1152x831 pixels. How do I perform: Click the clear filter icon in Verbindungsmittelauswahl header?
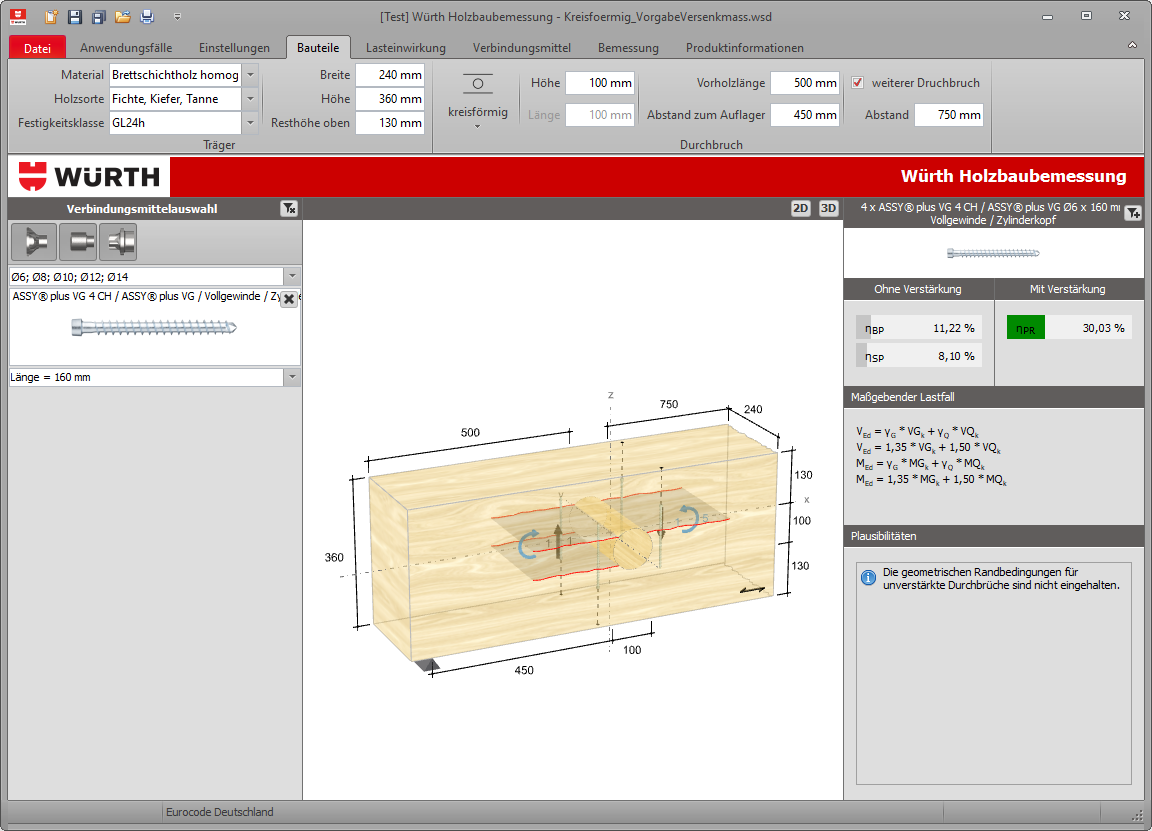289,209
